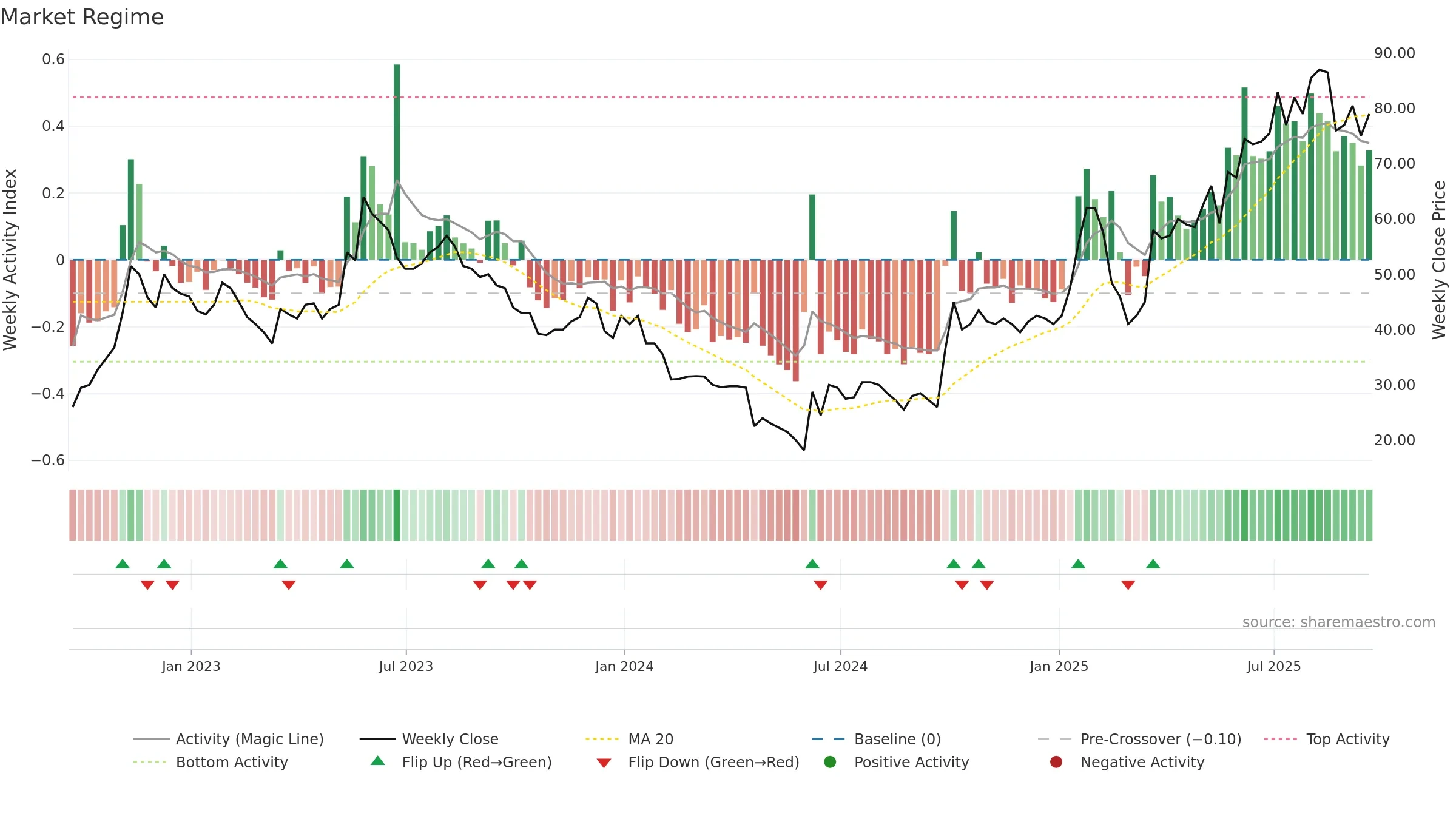
Task: Click the 0.4 tick on the activity axis
Action: click(53, 126)
